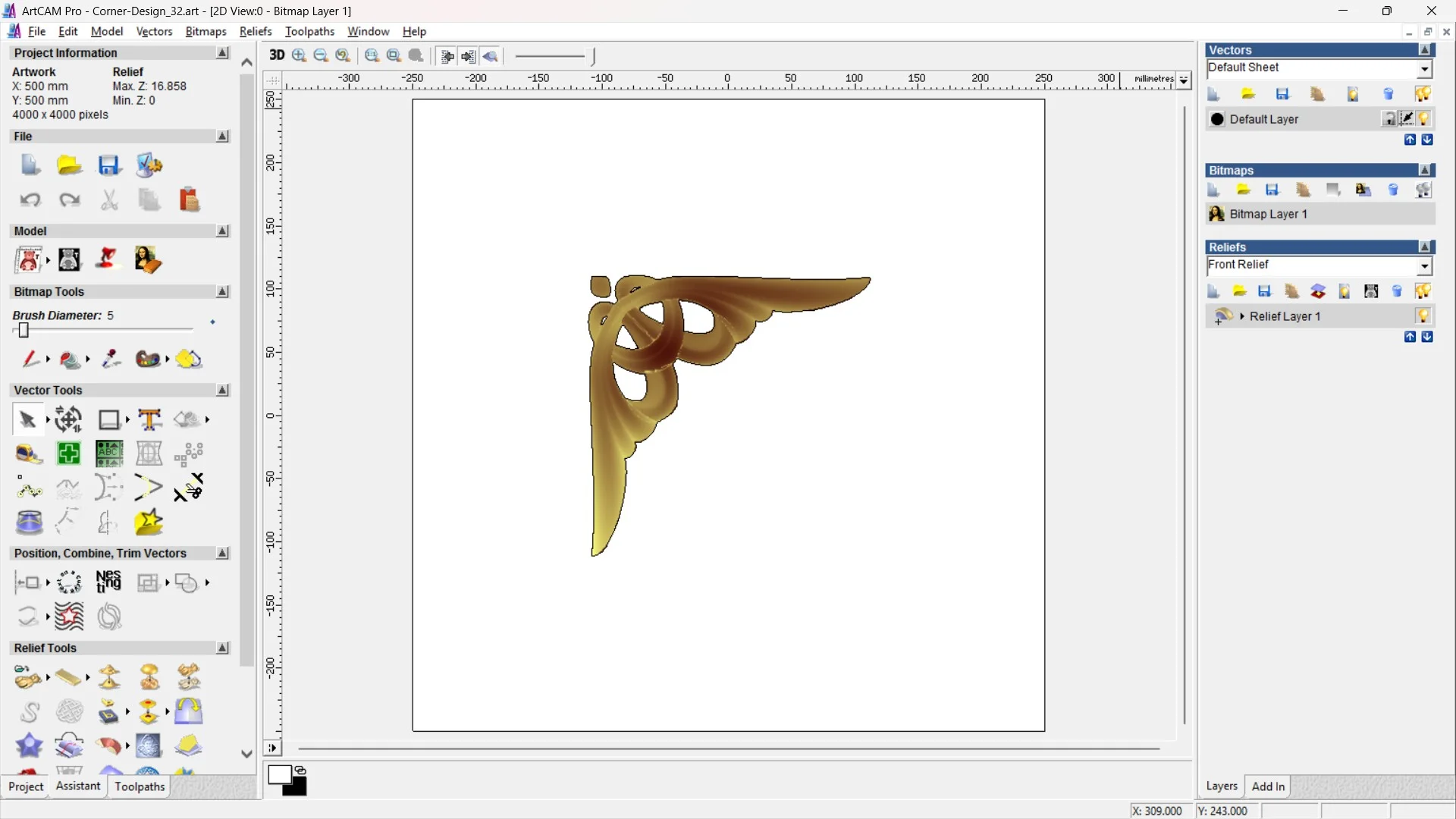Open the Front Relief dropdown
The image size is (1456, 819).
[1426, 266]
